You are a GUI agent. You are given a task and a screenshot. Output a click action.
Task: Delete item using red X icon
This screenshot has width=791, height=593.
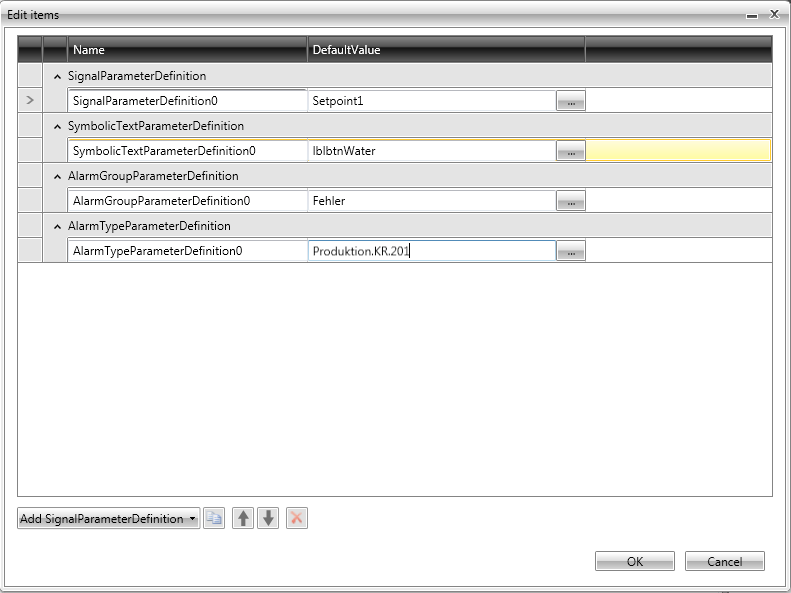[x=296, y=518]
